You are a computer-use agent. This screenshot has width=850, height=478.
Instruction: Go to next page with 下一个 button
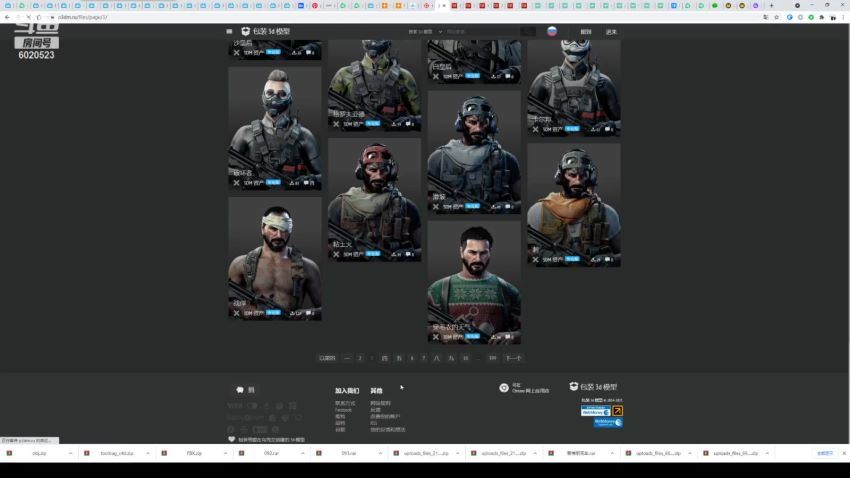pyautogui.click(x=513, y=358)
